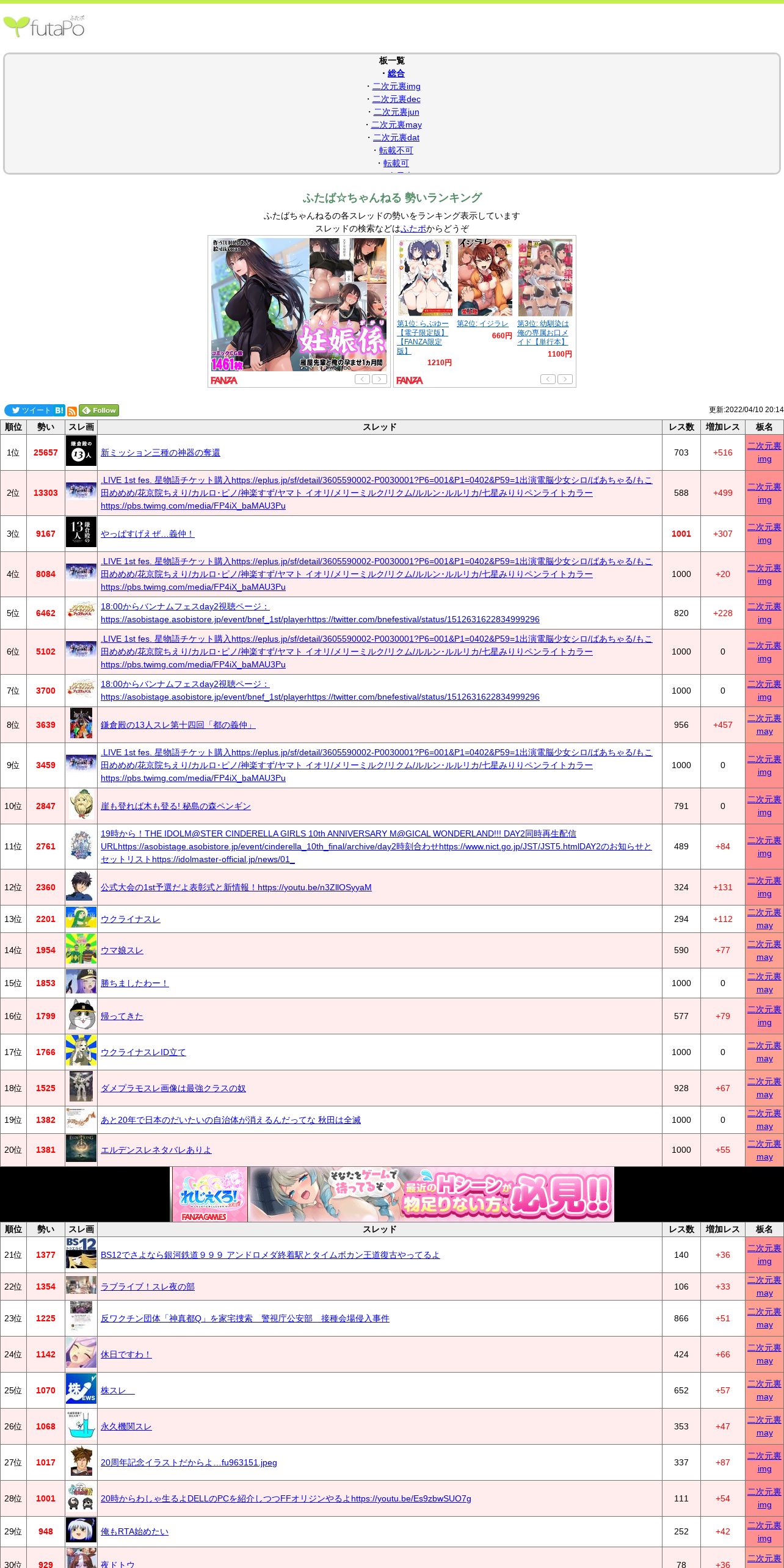The image size is (784, 1568).
Task: Open thread やっぱすげえぜ…義仲！
Action: [148, 534]
